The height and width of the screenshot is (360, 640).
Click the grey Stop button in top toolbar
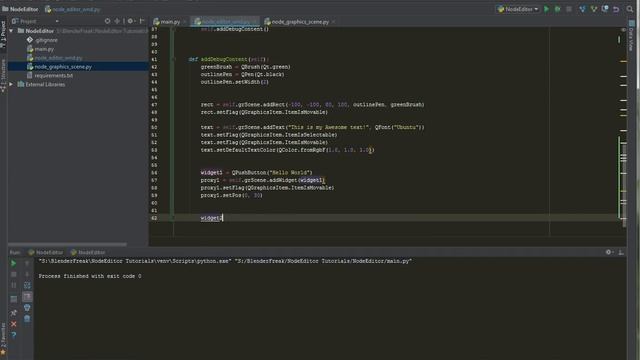(569, 9)
